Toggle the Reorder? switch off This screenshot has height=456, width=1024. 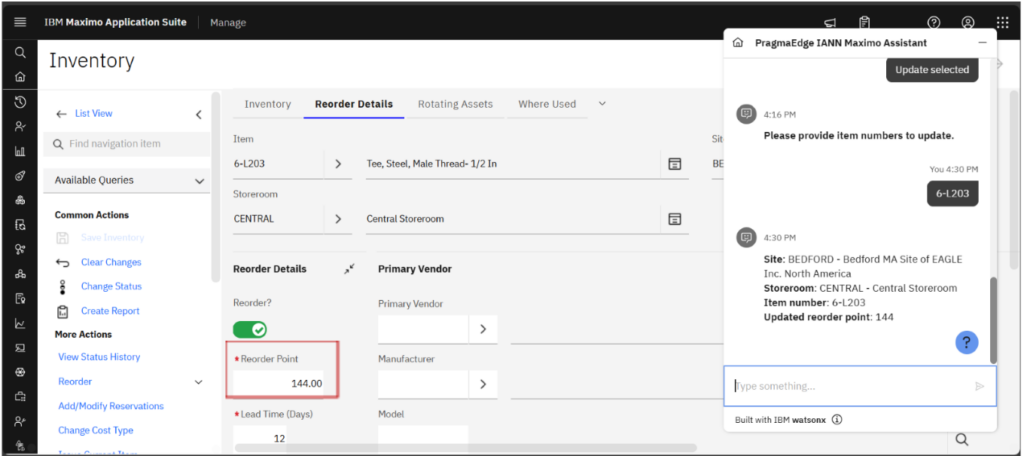pyautogui.click(x=249, y=330)
